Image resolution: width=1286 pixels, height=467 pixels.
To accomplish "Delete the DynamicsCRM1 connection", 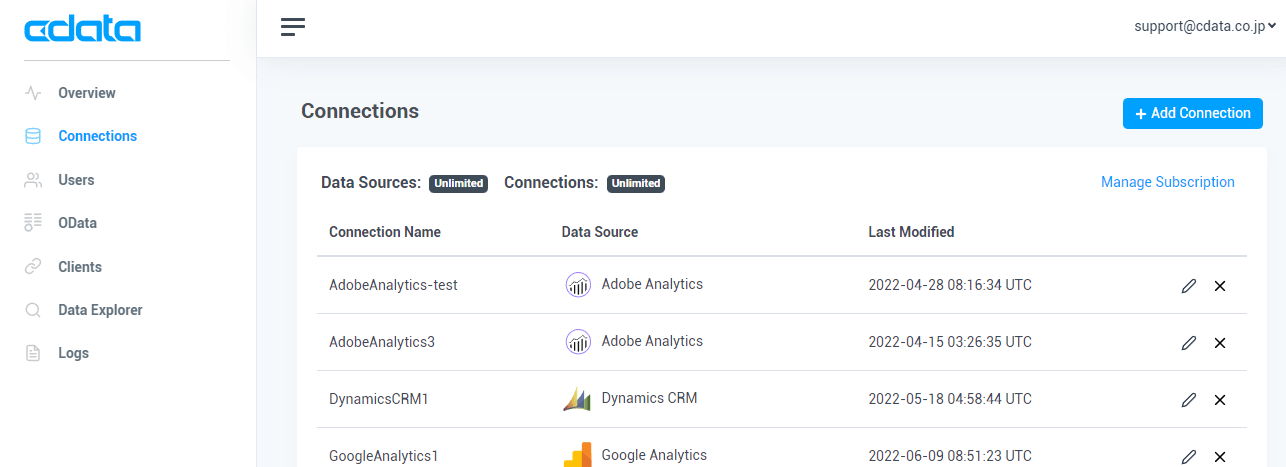I will [x=1220, y=400].
